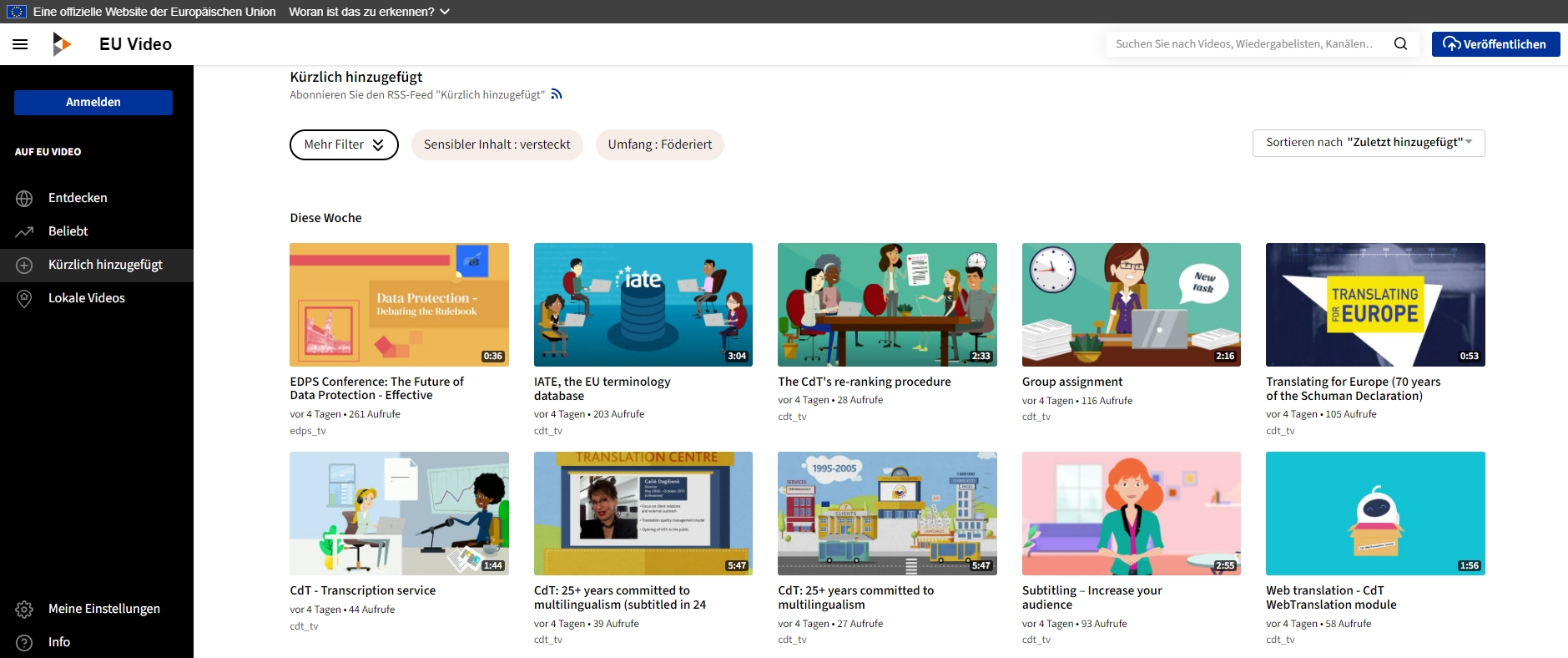1568x658 pixels.
Task: Expand the Mehr Filter button
Action: click(344, 144)
